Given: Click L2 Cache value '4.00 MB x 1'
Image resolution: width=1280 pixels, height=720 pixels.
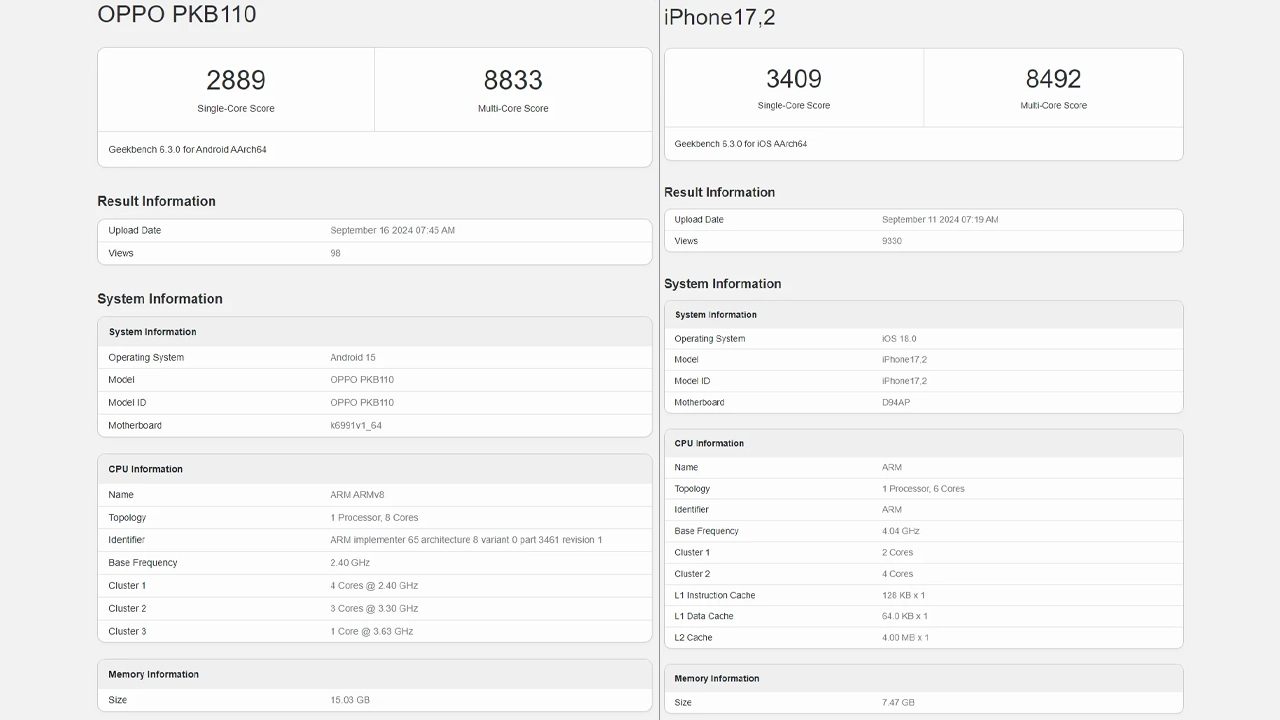Looking at the screenshot, I should 905,638.
